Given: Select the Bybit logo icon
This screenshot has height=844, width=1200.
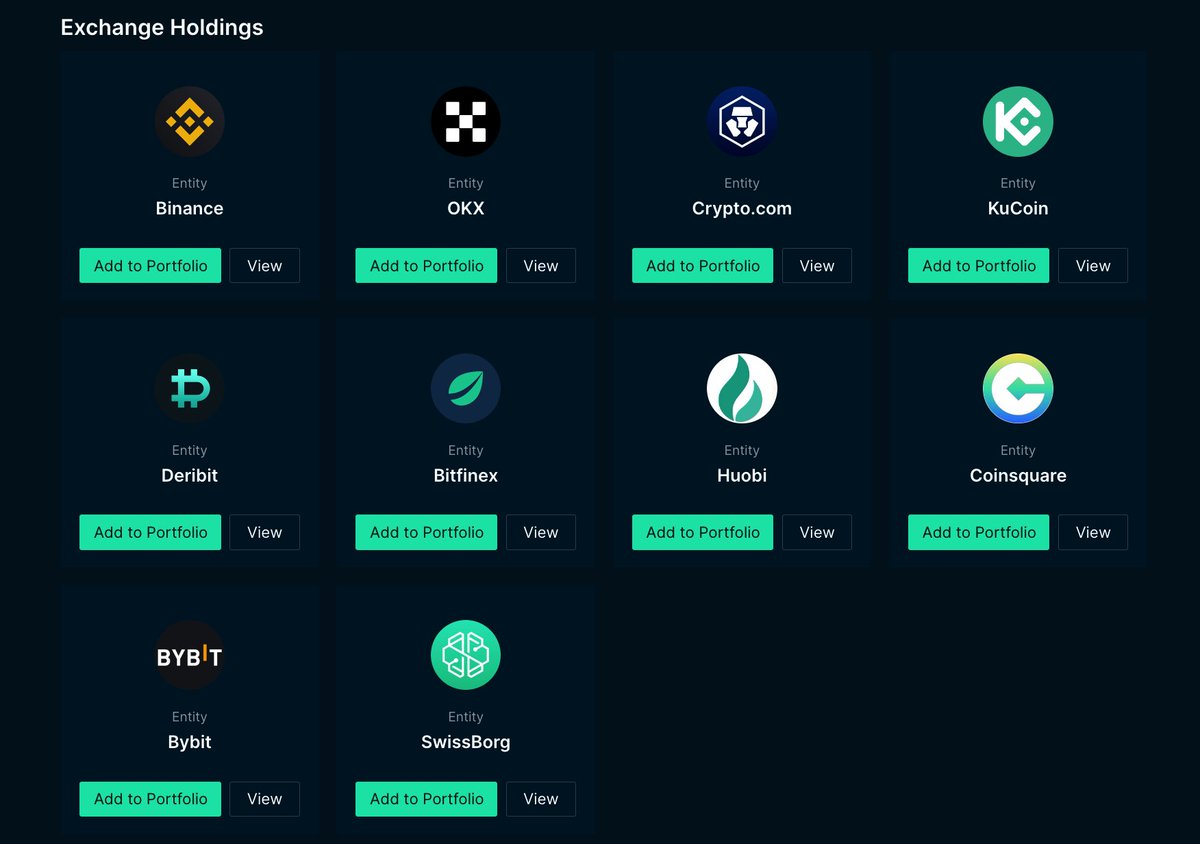Looking at the screenshot, I should [x=190, y=655].
